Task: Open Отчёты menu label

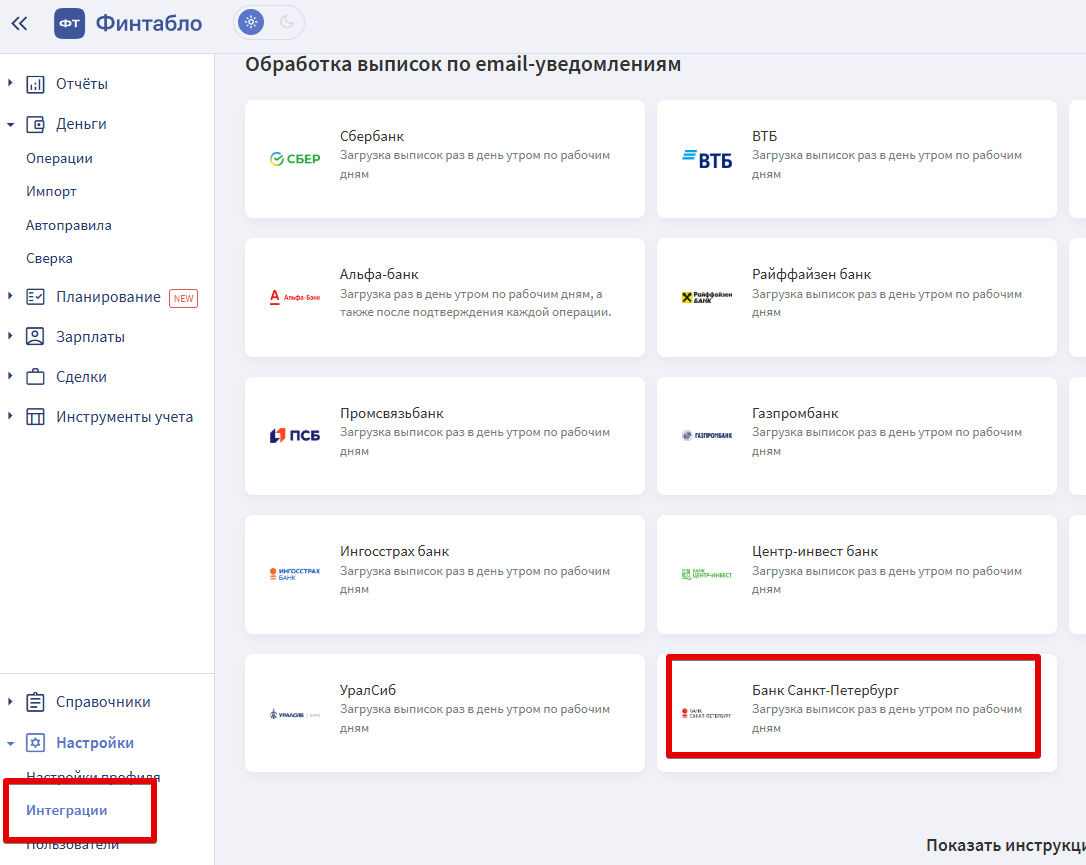Action: click(82, 84)
